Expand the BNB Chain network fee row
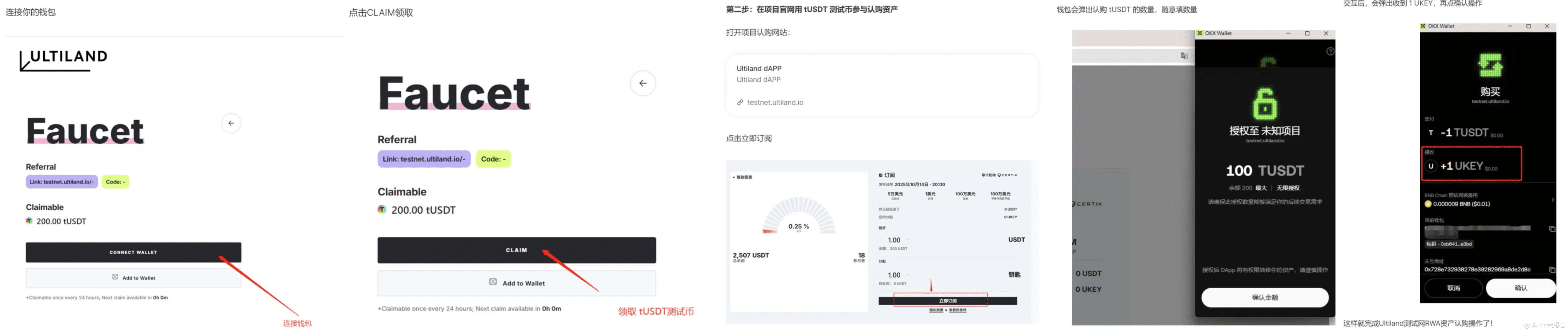This screenshot has height=332, width=1568. [x=1552, y=200]
